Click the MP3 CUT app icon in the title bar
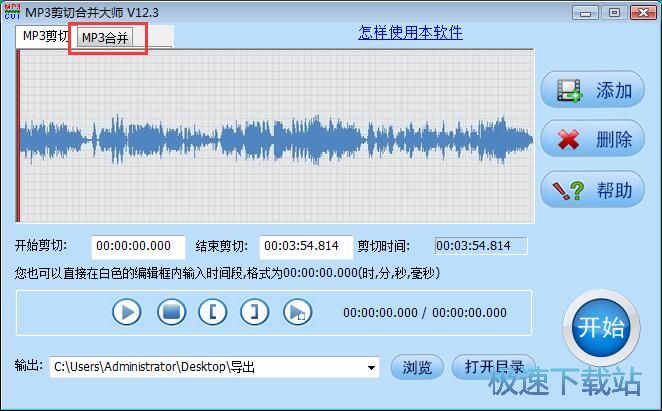662x411 pixels. 12,11
